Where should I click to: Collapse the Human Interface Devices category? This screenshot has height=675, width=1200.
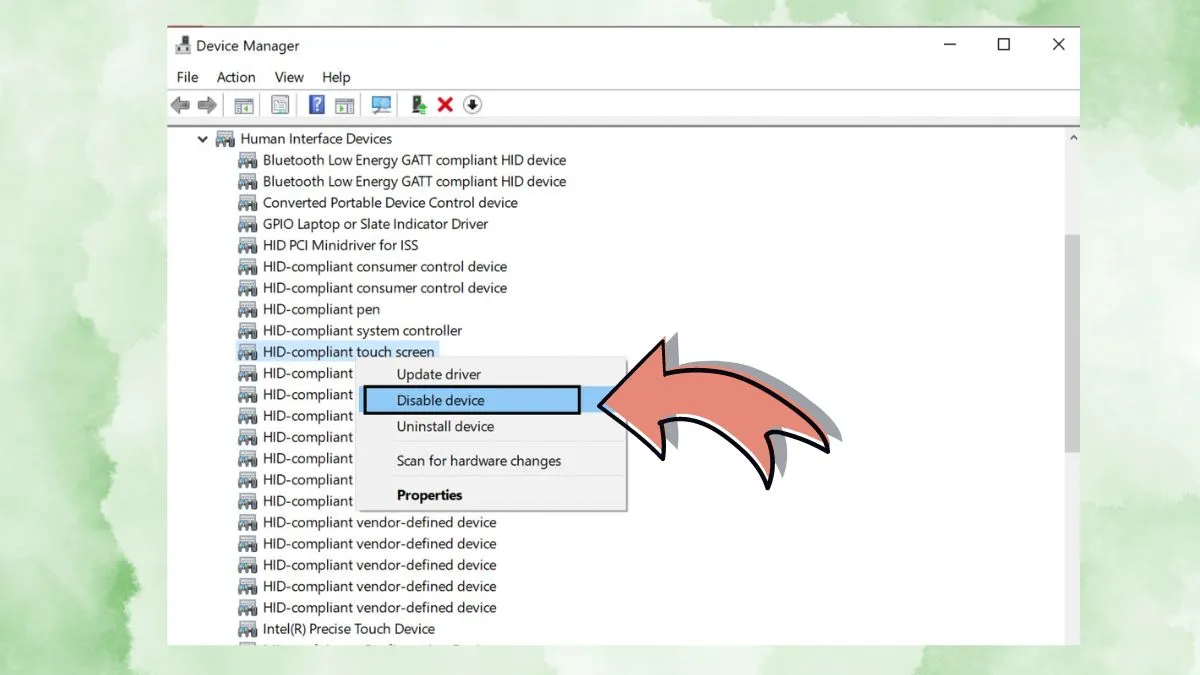pos(203,139)
